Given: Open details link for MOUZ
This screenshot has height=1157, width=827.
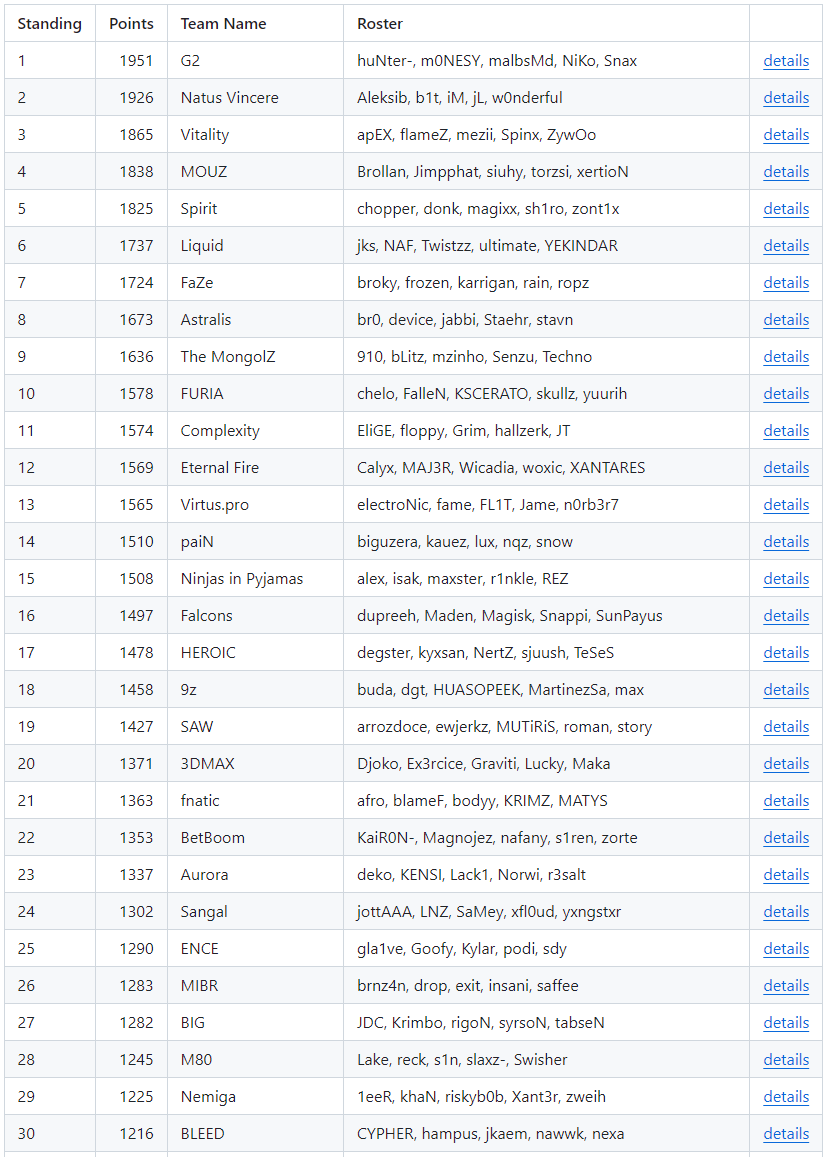Looking at the screenshot, I should [786, 172].
